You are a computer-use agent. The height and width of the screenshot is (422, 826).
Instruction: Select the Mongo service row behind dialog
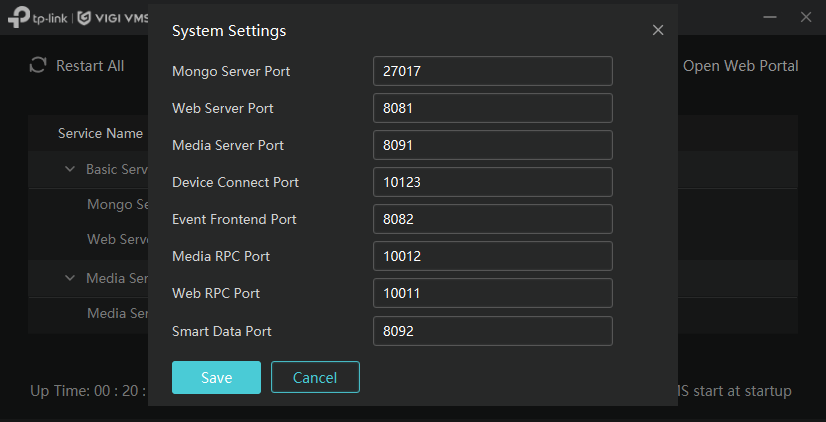tap(117, 204)
